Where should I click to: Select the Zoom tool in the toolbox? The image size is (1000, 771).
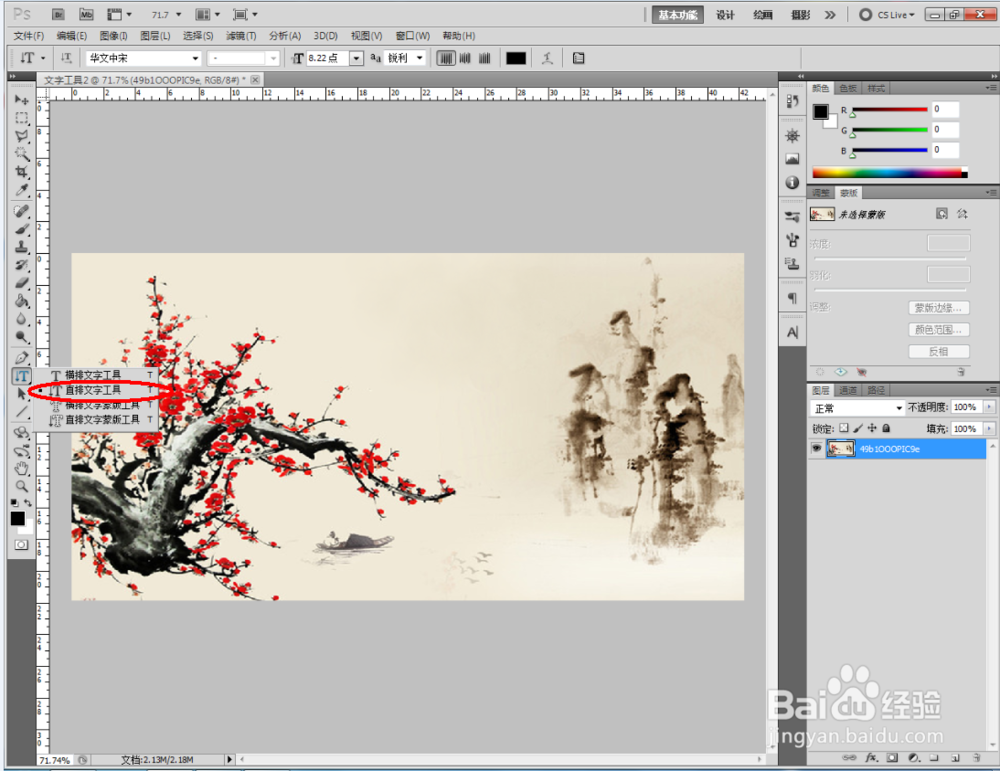click(22, 487)
